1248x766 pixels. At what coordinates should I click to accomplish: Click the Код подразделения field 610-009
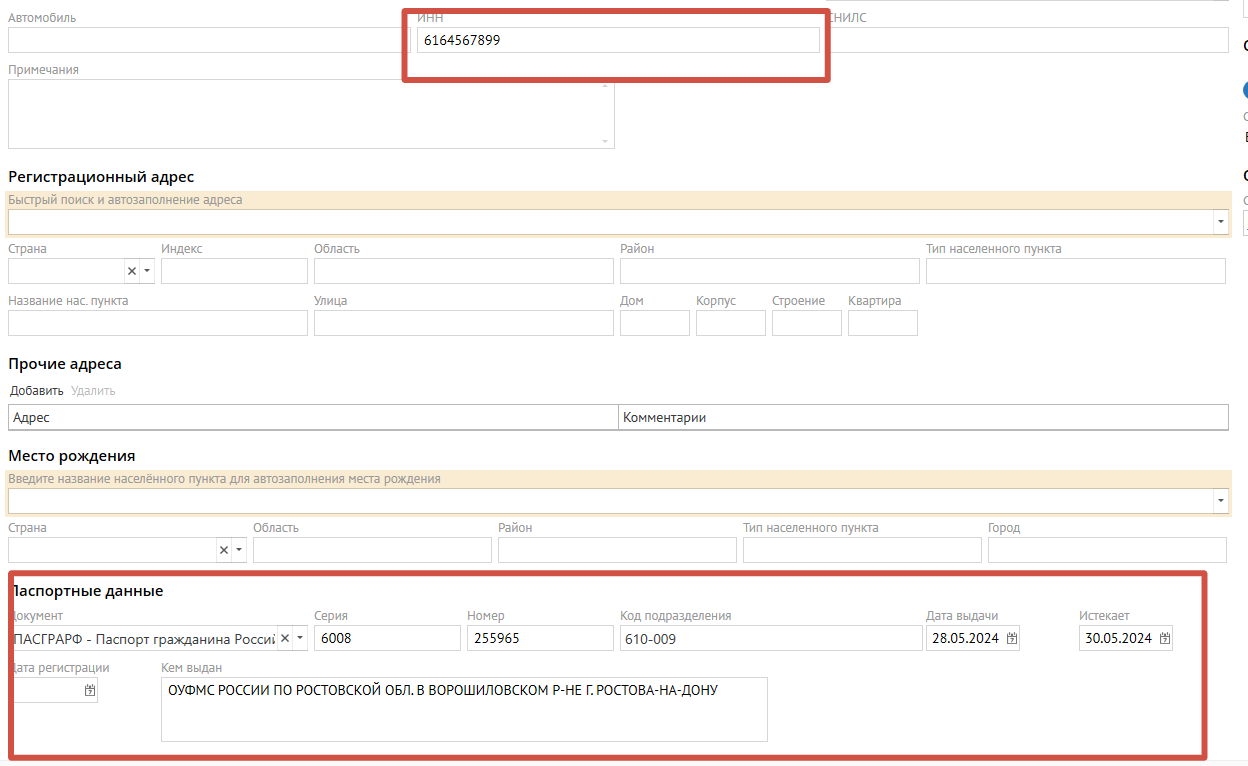[771, 638]
